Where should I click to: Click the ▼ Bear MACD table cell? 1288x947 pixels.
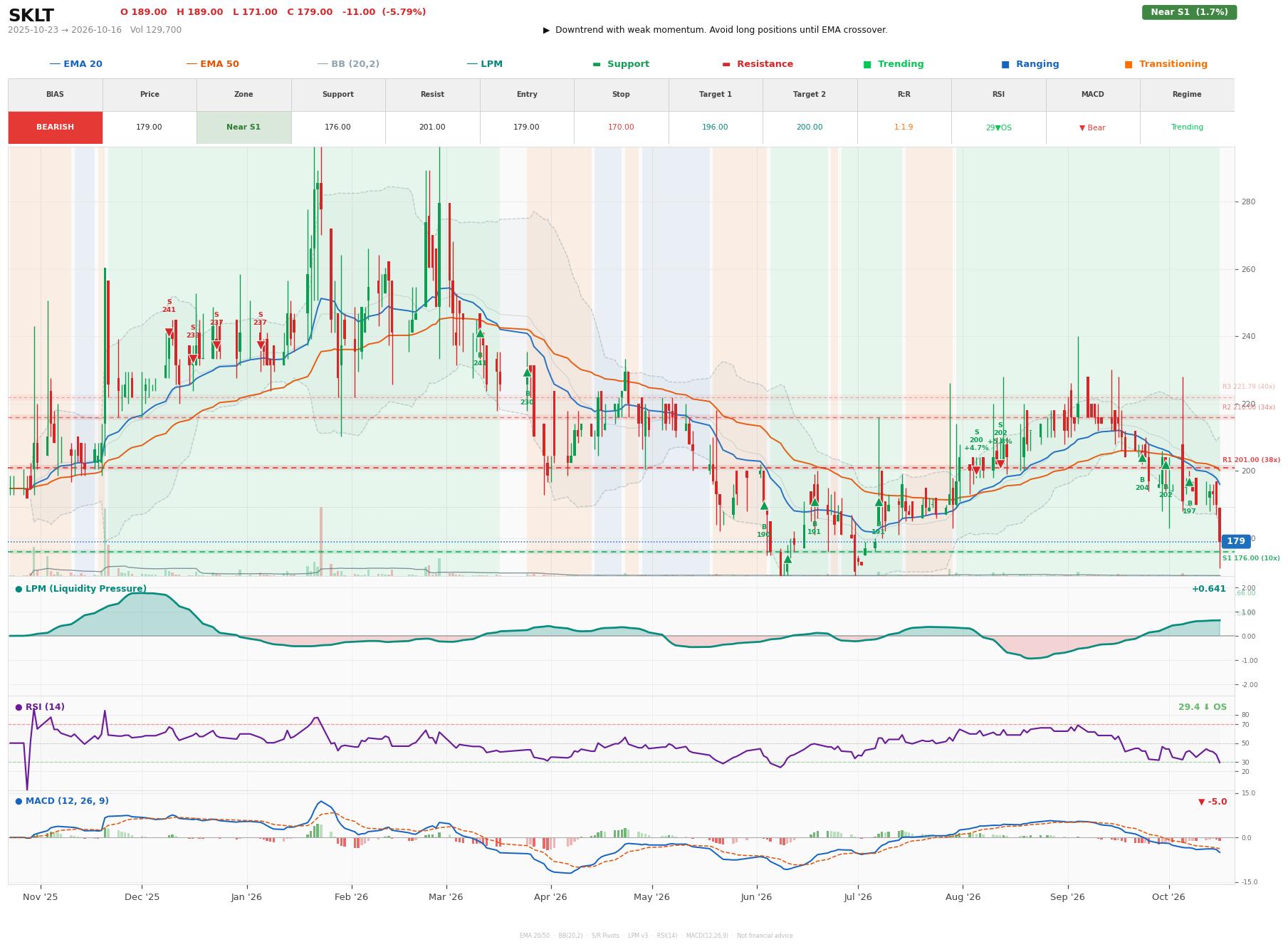1092,127
